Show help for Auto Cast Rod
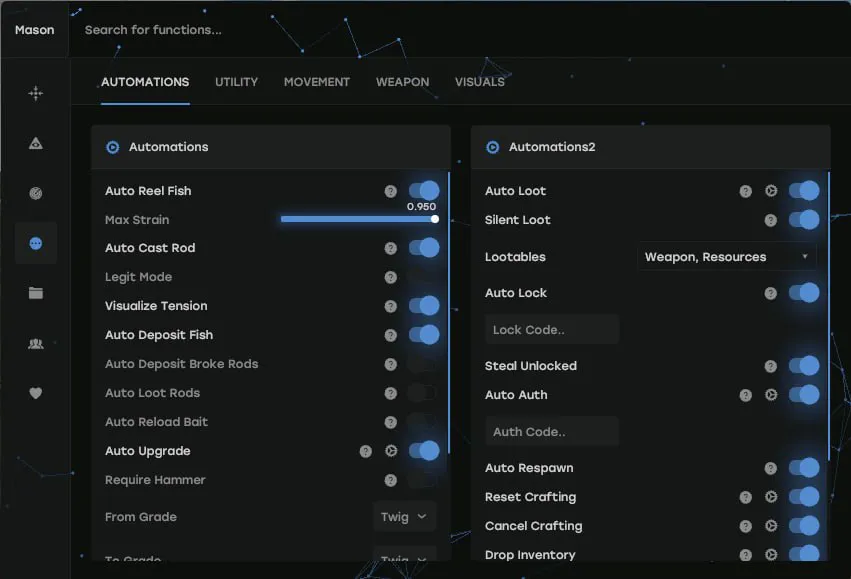 pyautogui.click(x=391, y=249)
